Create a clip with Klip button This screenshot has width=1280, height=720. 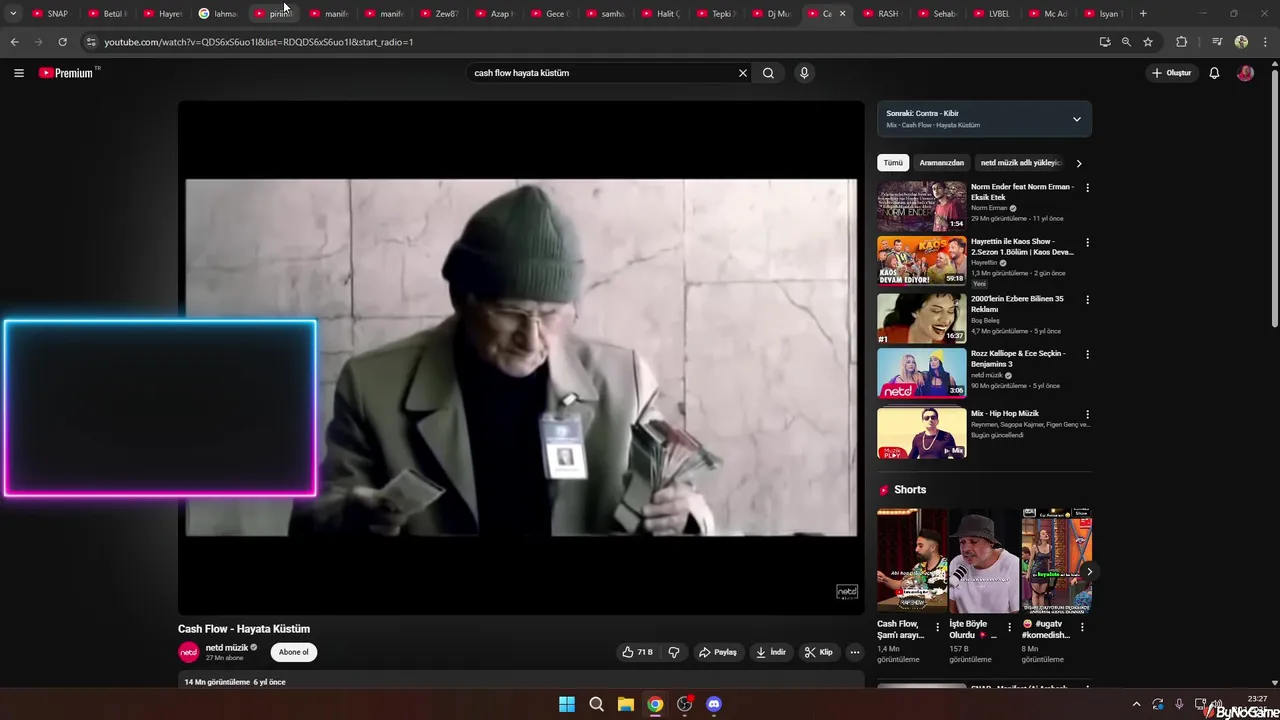pos(819,652)
